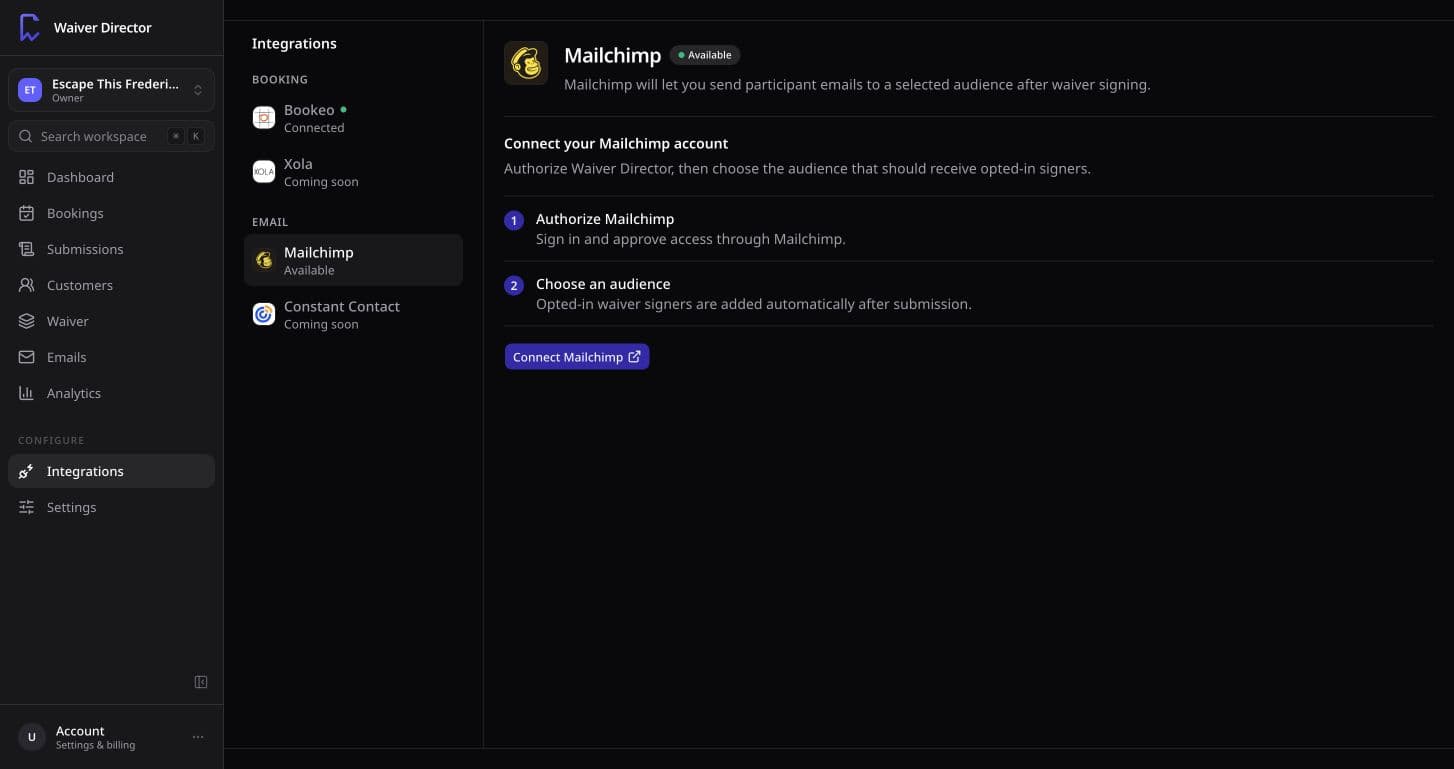Click the Opted-in waiver signers description
The height and width of the screenshot is (769, 1454).
tap(754, 304)
